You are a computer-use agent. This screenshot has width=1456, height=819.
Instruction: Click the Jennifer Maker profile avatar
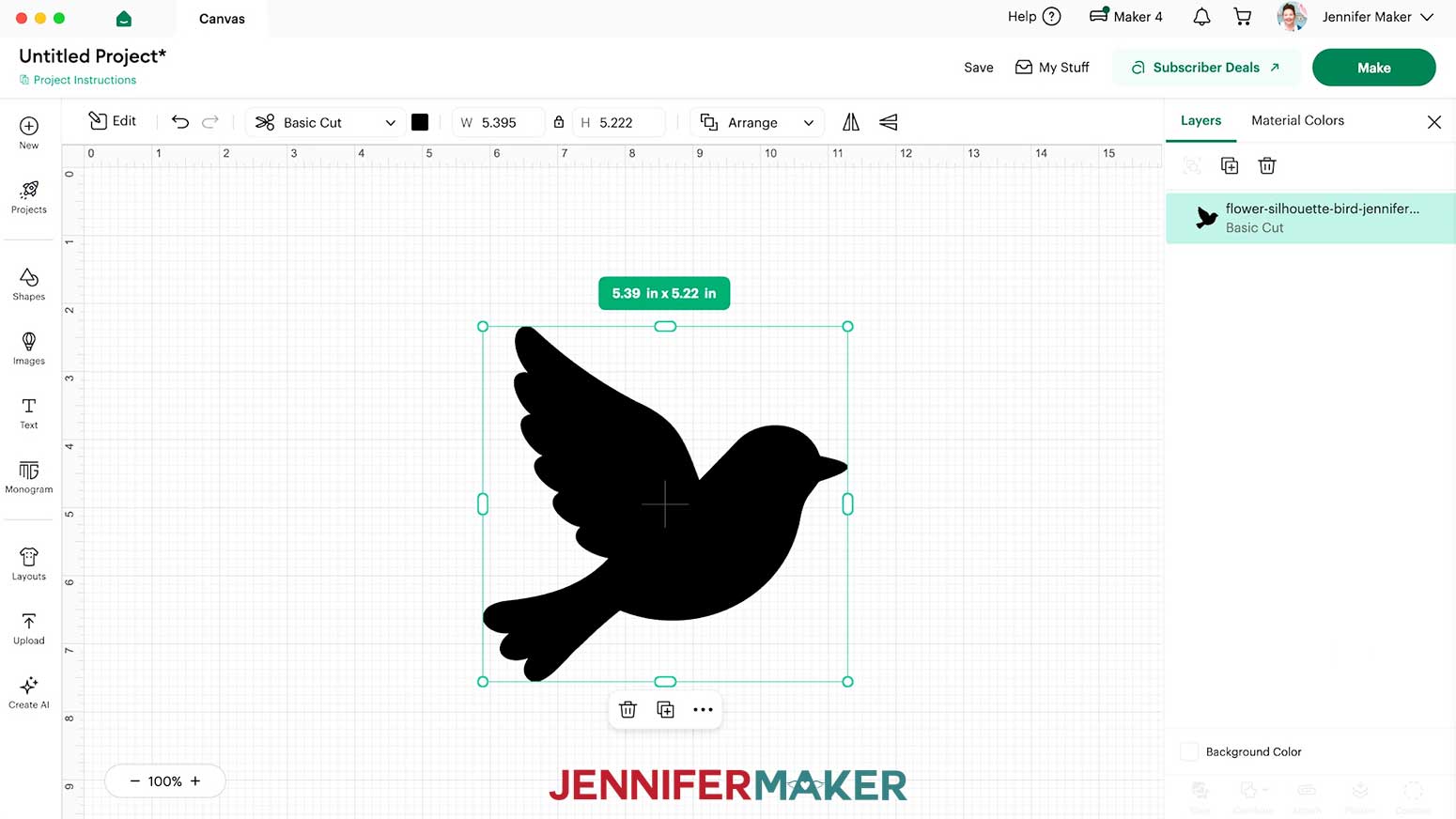click(x=1292, y=17)
